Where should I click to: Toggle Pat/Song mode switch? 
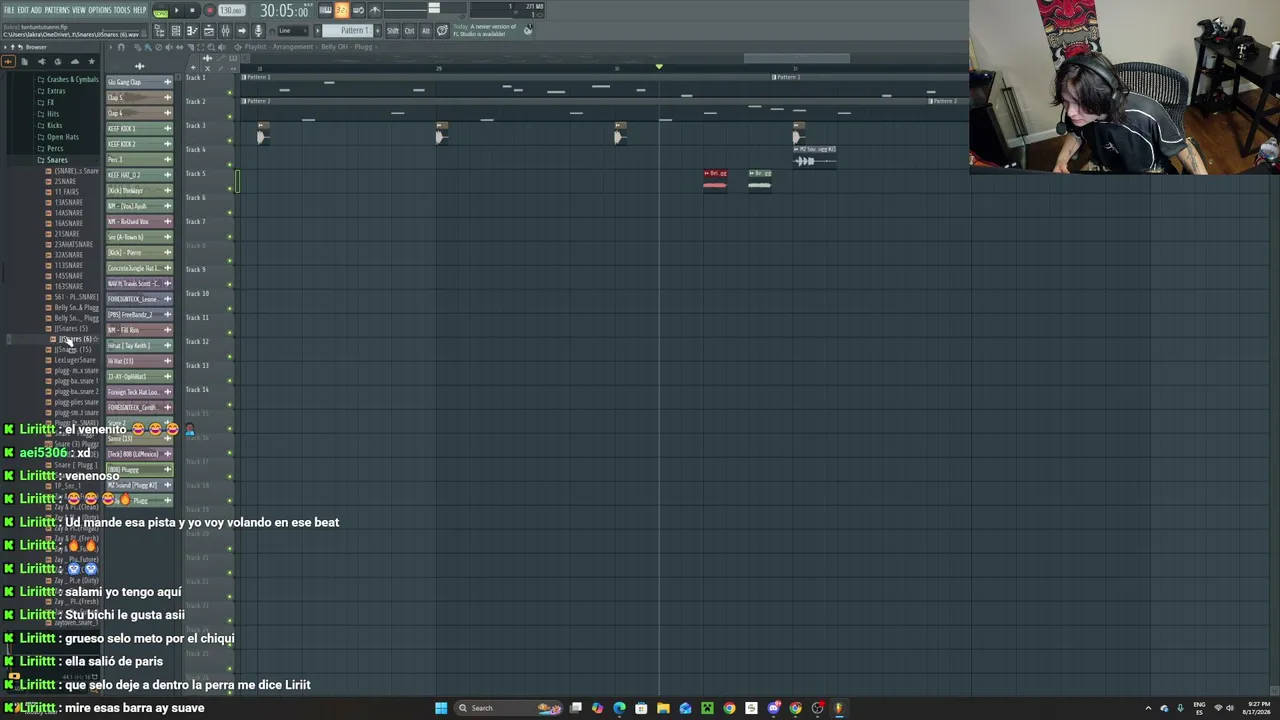[x=160, y=10]
